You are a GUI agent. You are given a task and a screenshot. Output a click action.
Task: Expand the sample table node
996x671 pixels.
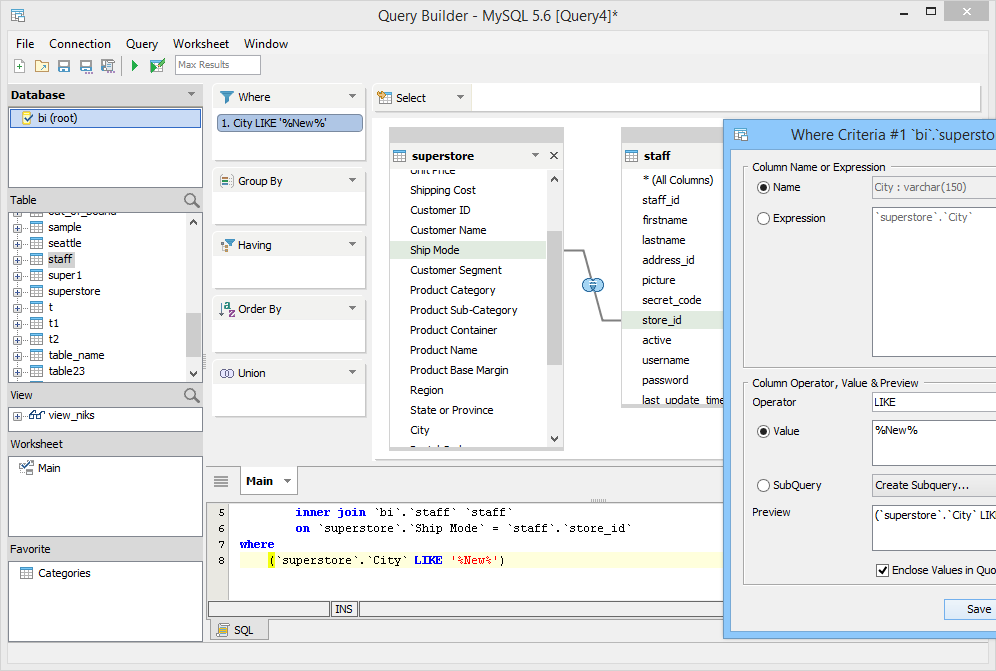coord(17,228)
